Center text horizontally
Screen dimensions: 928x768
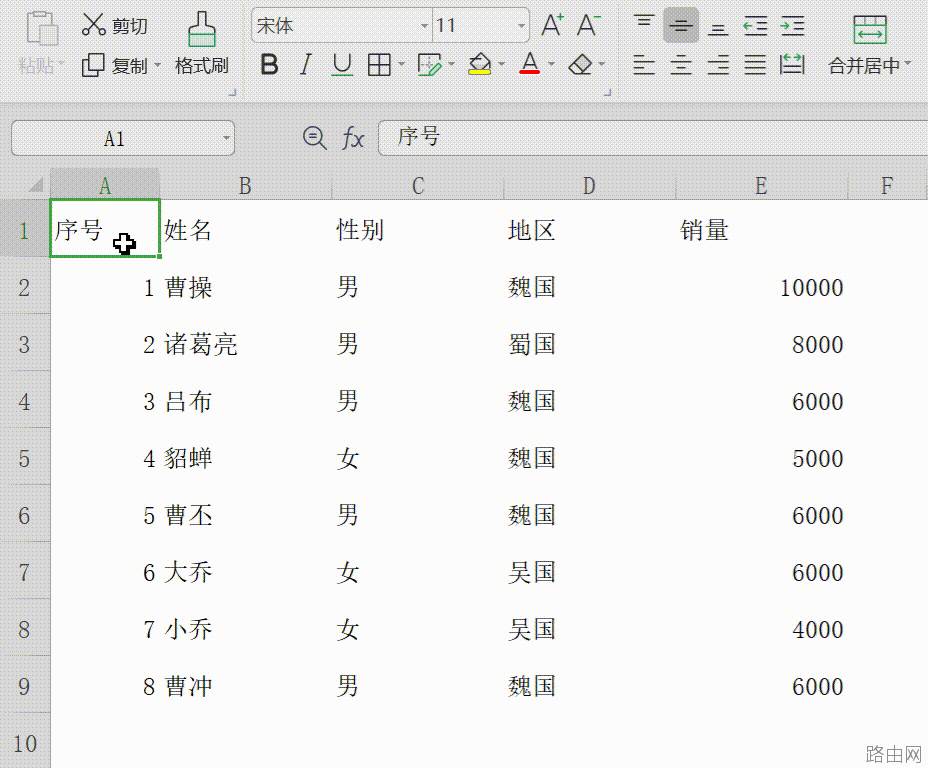click(681, 64)
